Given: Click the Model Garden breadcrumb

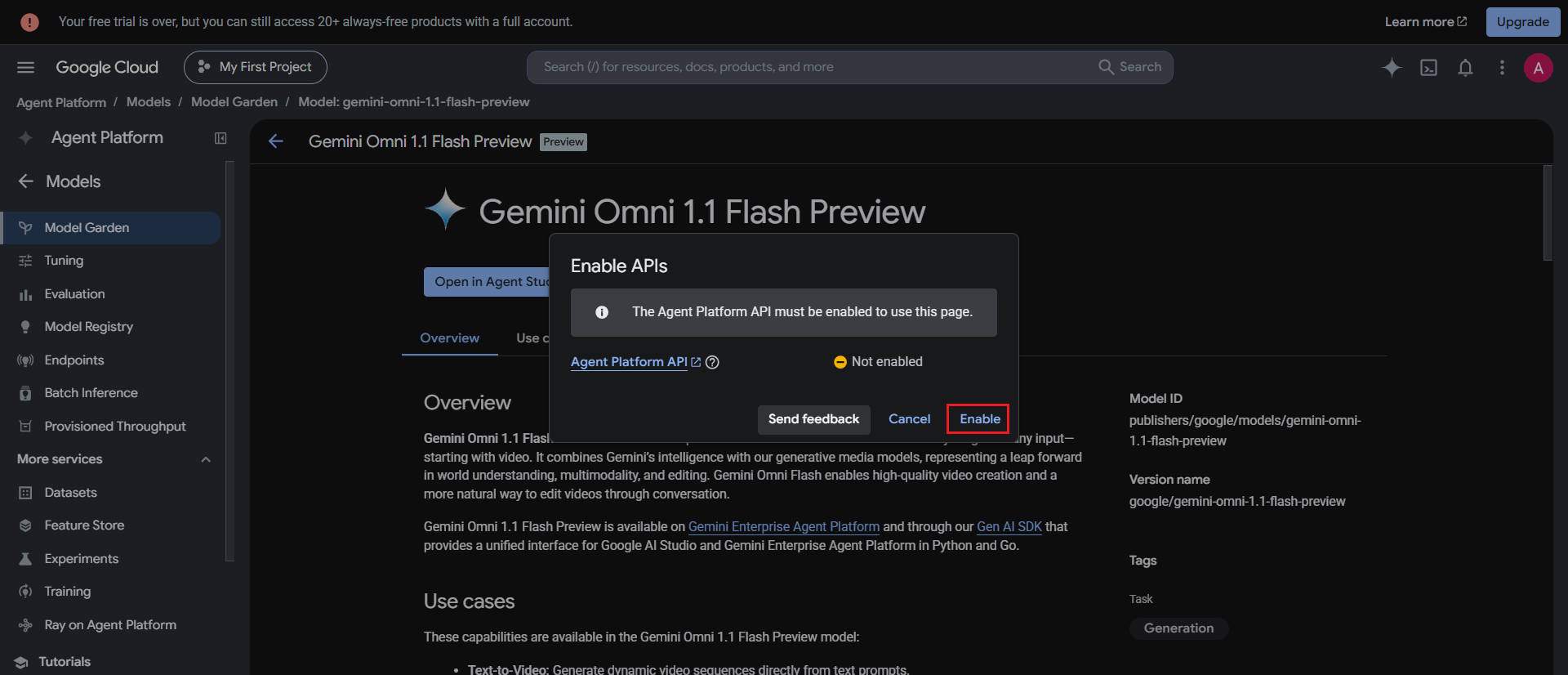Looking at the screenshot, I should click(x=234, y=102).
